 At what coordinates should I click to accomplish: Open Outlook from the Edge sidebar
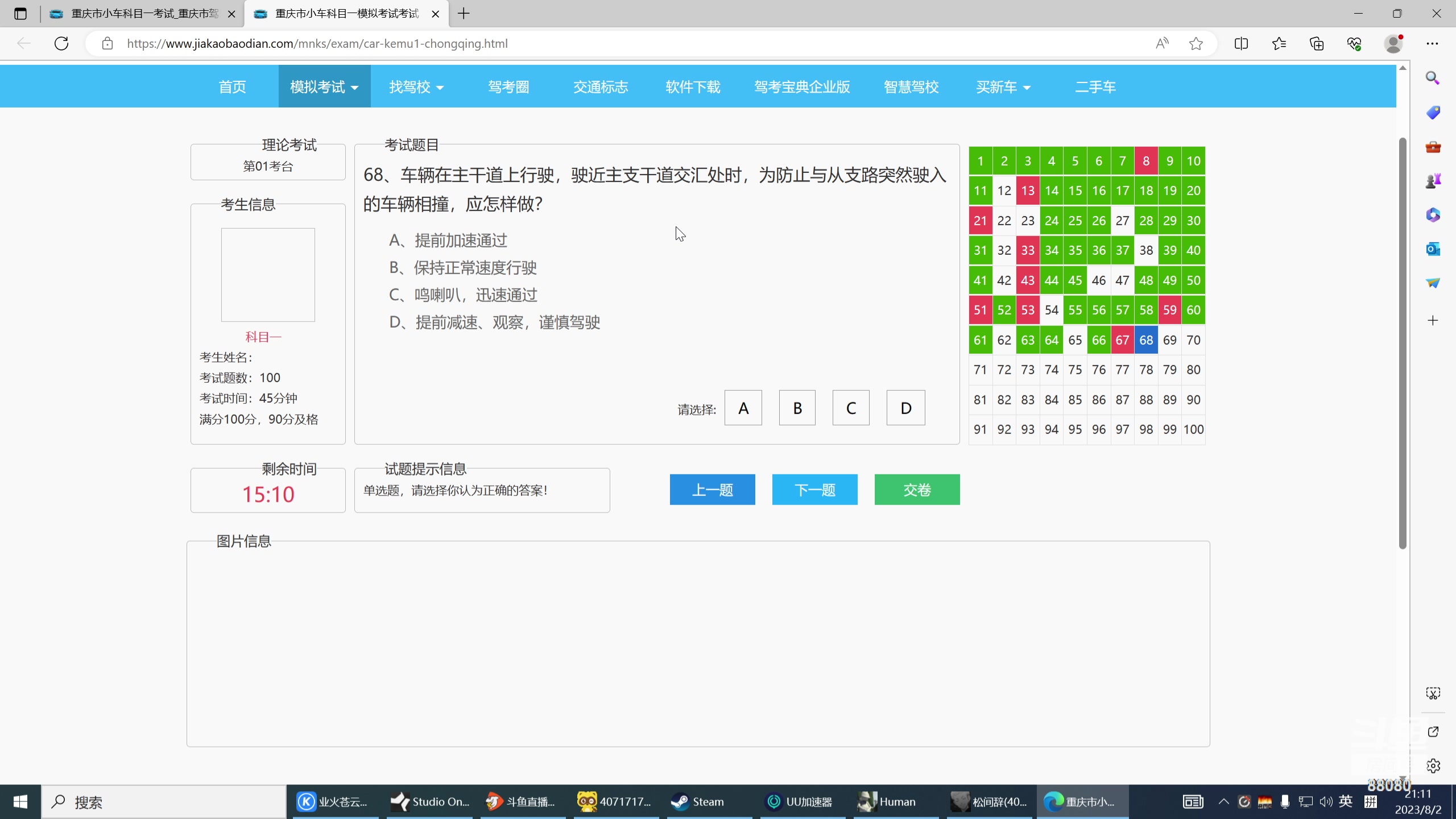1433,249
